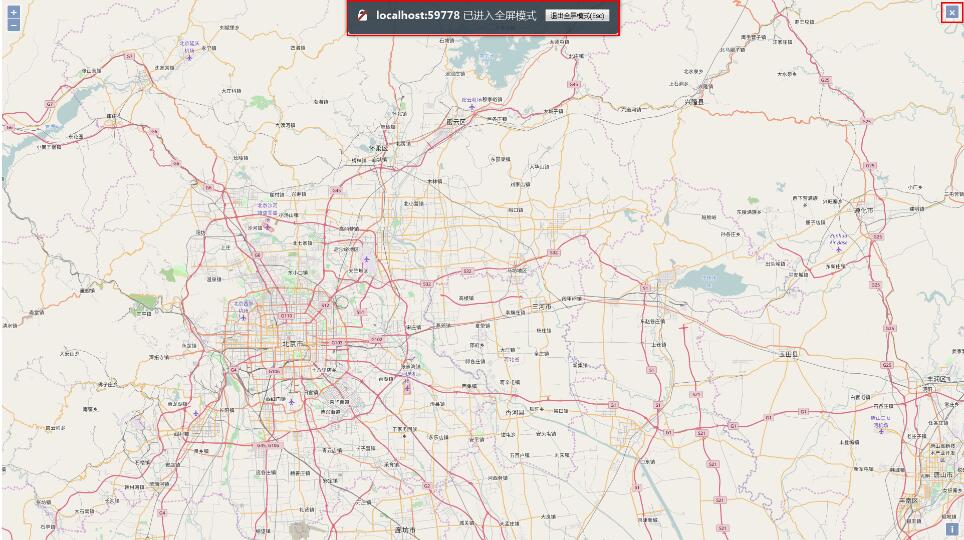The height and width of the screenshot is (540, 964).
Task: Click the G4 highway shield southwest of Beijing
Action: click(x=234, y=370)
